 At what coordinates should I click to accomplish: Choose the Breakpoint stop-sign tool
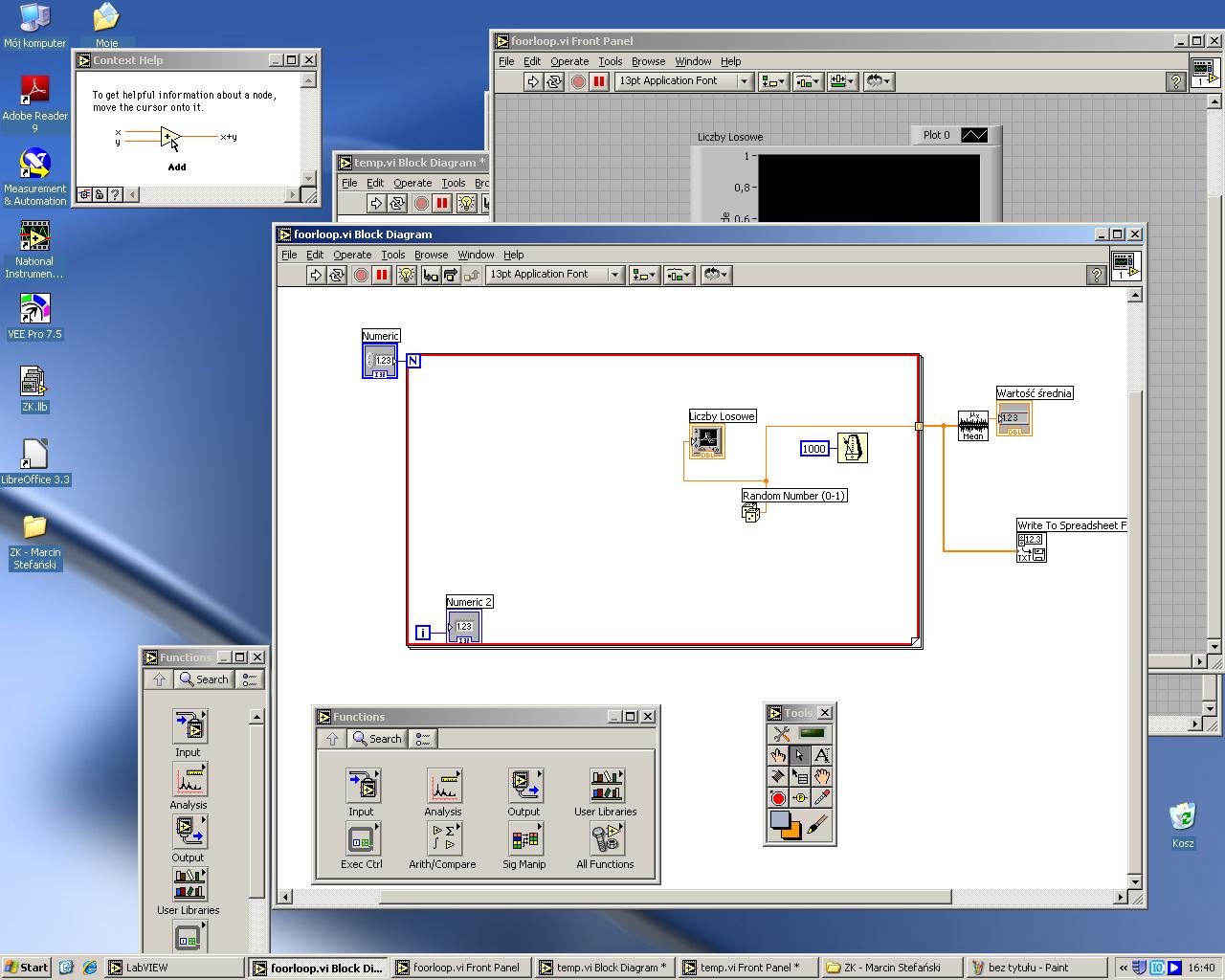click(x=778, y=798)
